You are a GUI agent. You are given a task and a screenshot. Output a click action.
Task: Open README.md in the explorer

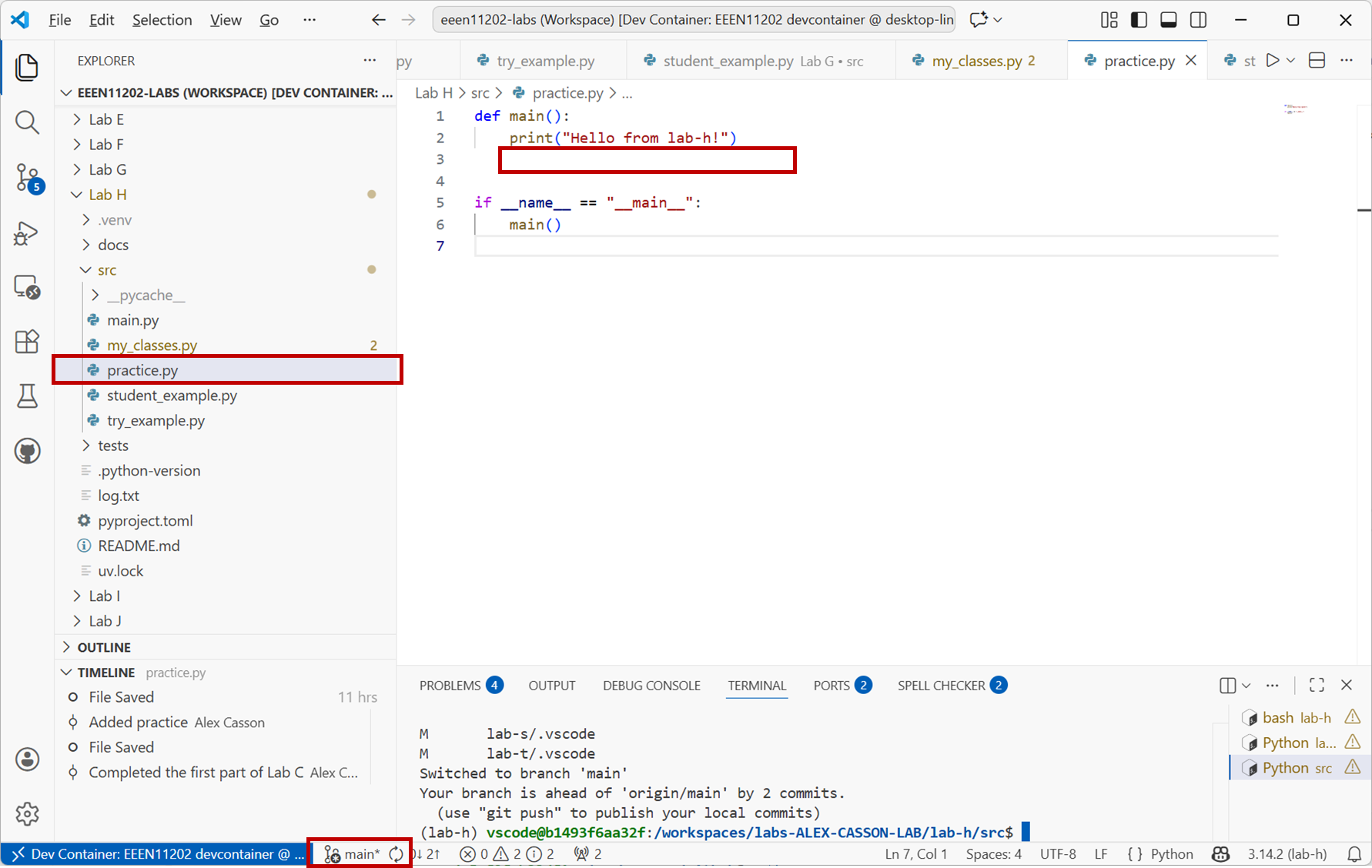139,546
